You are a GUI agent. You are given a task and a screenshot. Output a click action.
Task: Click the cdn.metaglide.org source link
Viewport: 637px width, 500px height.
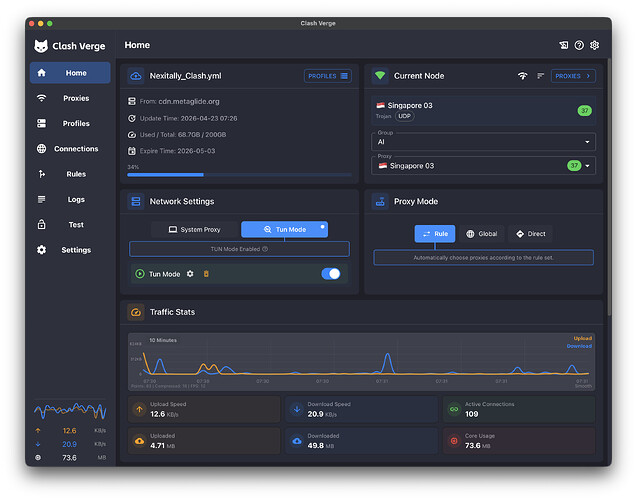coord(189,101)
